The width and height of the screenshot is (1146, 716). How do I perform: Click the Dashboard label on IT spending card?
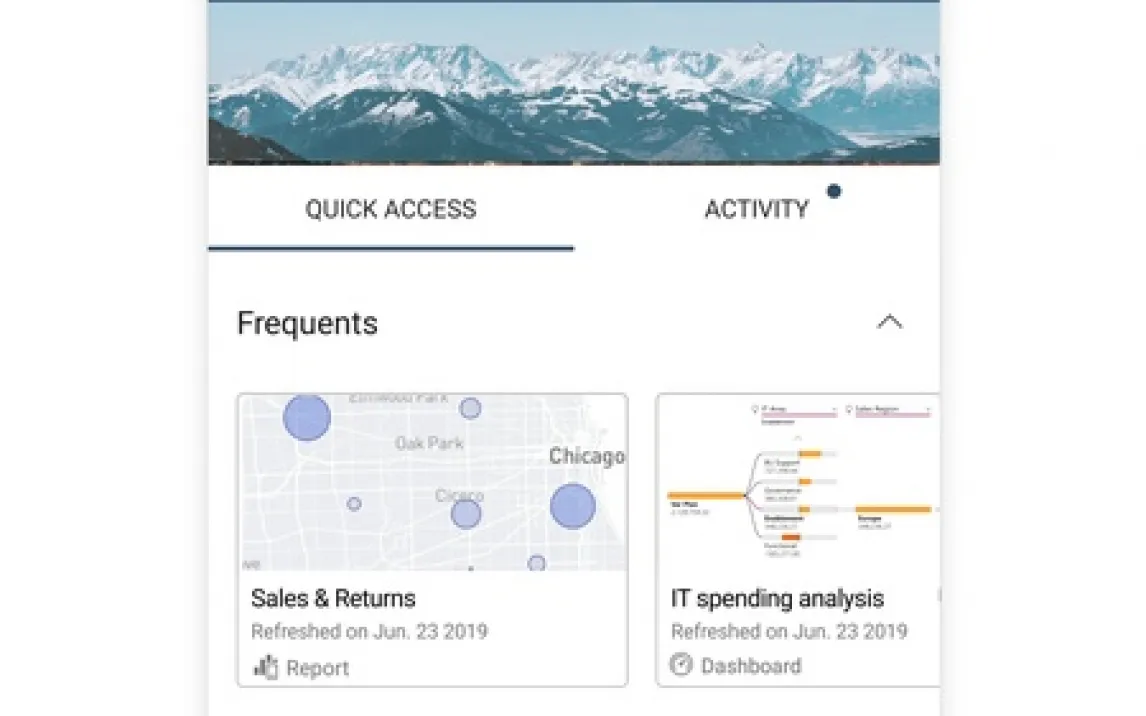[x=750, y=666]
